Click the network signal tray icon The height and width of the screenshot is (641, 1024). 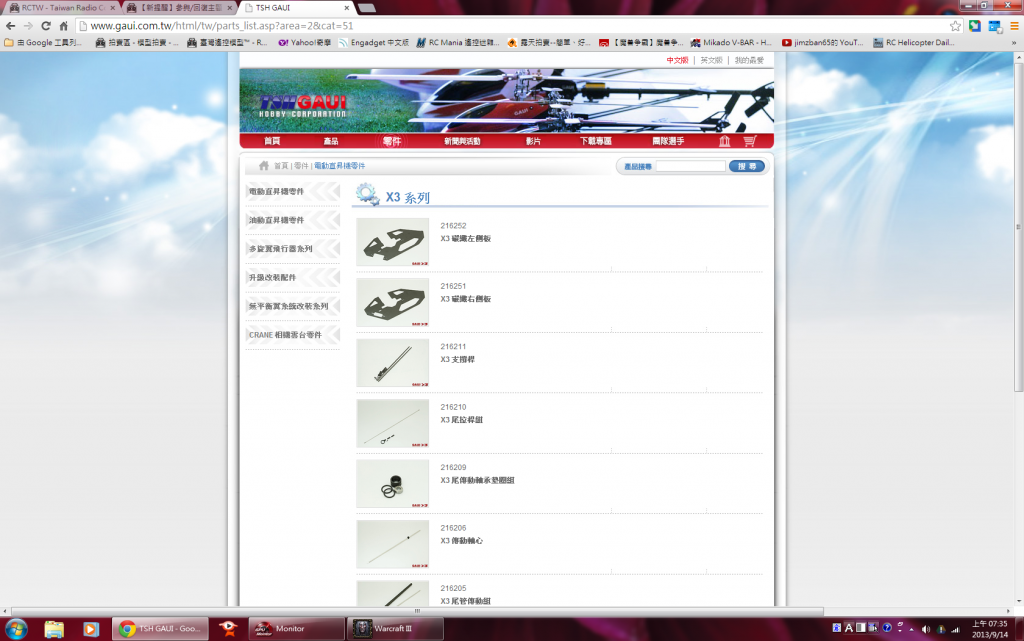[x=955, y=629]
